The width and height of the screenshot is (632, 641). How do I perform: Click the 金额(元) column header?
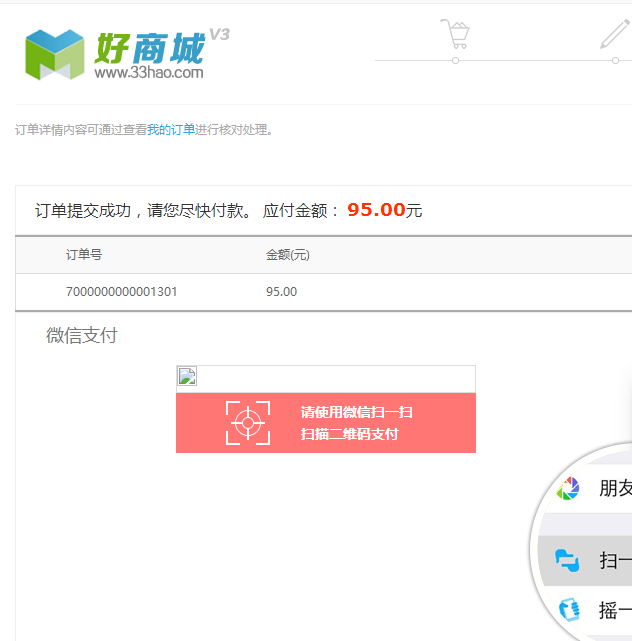click(288, 255)
